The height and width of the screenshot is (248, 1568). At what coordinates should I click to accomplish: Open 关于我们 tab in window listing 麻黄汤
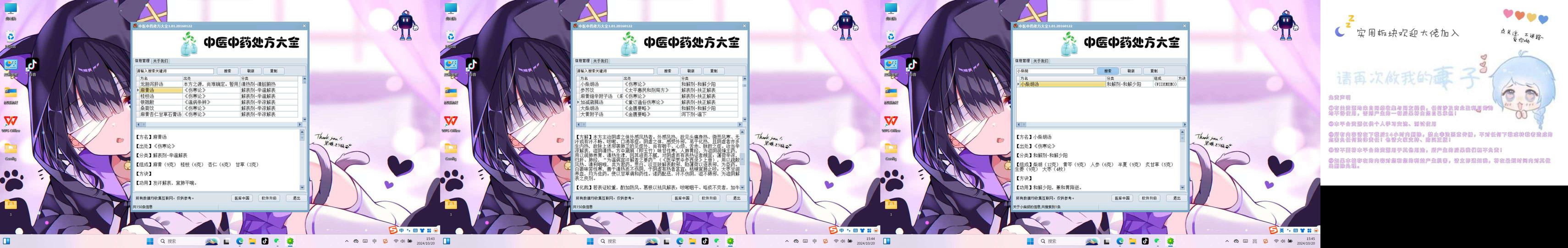coord(160,61)
